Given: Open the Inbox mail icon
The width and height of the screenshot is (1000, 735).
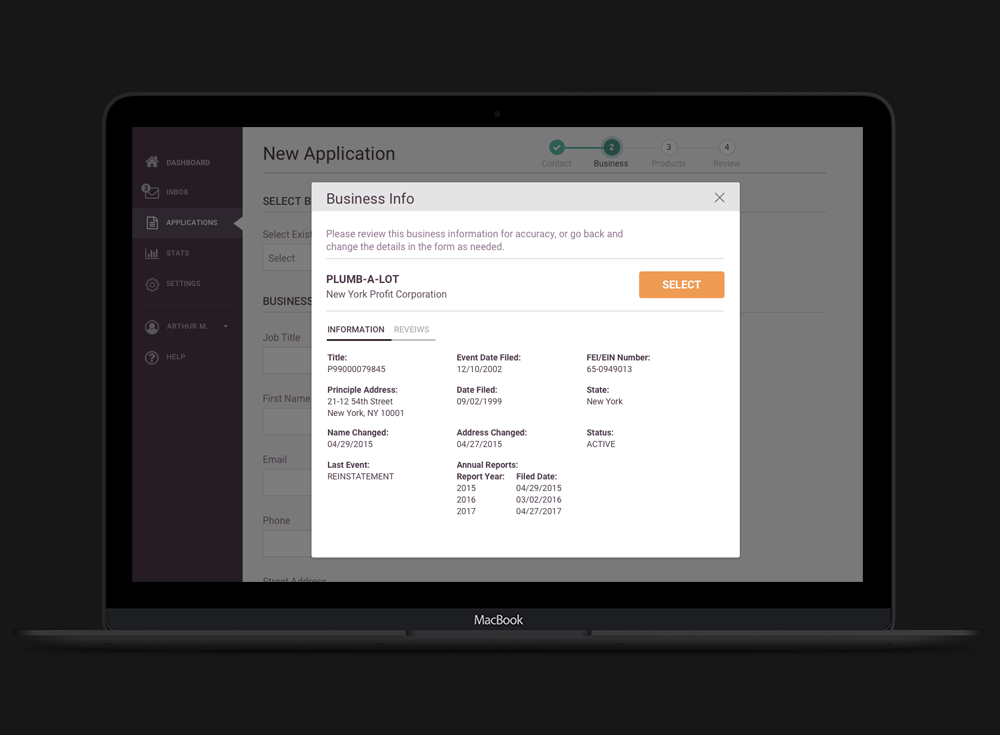Looking at the screenshot, I should point(151,191).
